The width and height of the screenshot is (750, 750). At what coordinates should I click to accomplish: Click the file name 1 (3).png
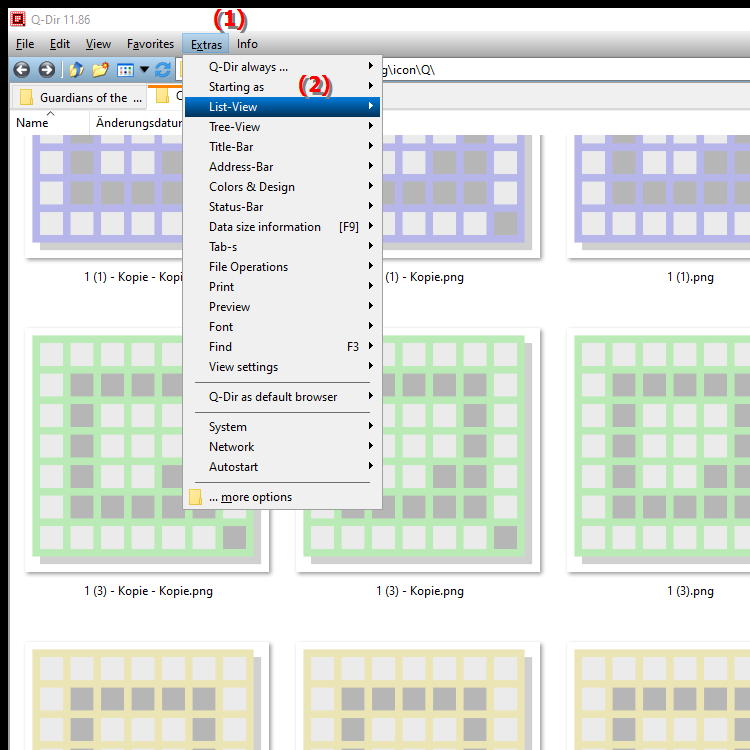click(x=690, y=591)
